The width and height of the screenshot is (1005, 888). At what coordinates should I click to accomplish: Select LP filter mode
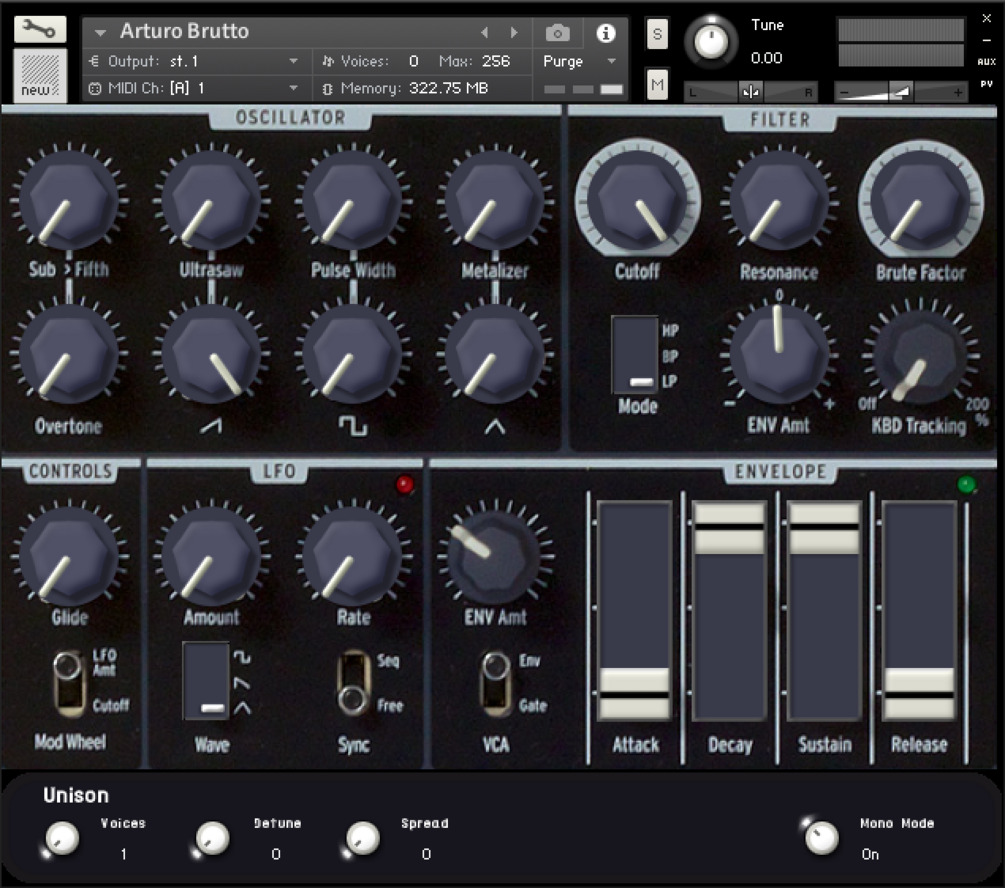tap(670, 381)
